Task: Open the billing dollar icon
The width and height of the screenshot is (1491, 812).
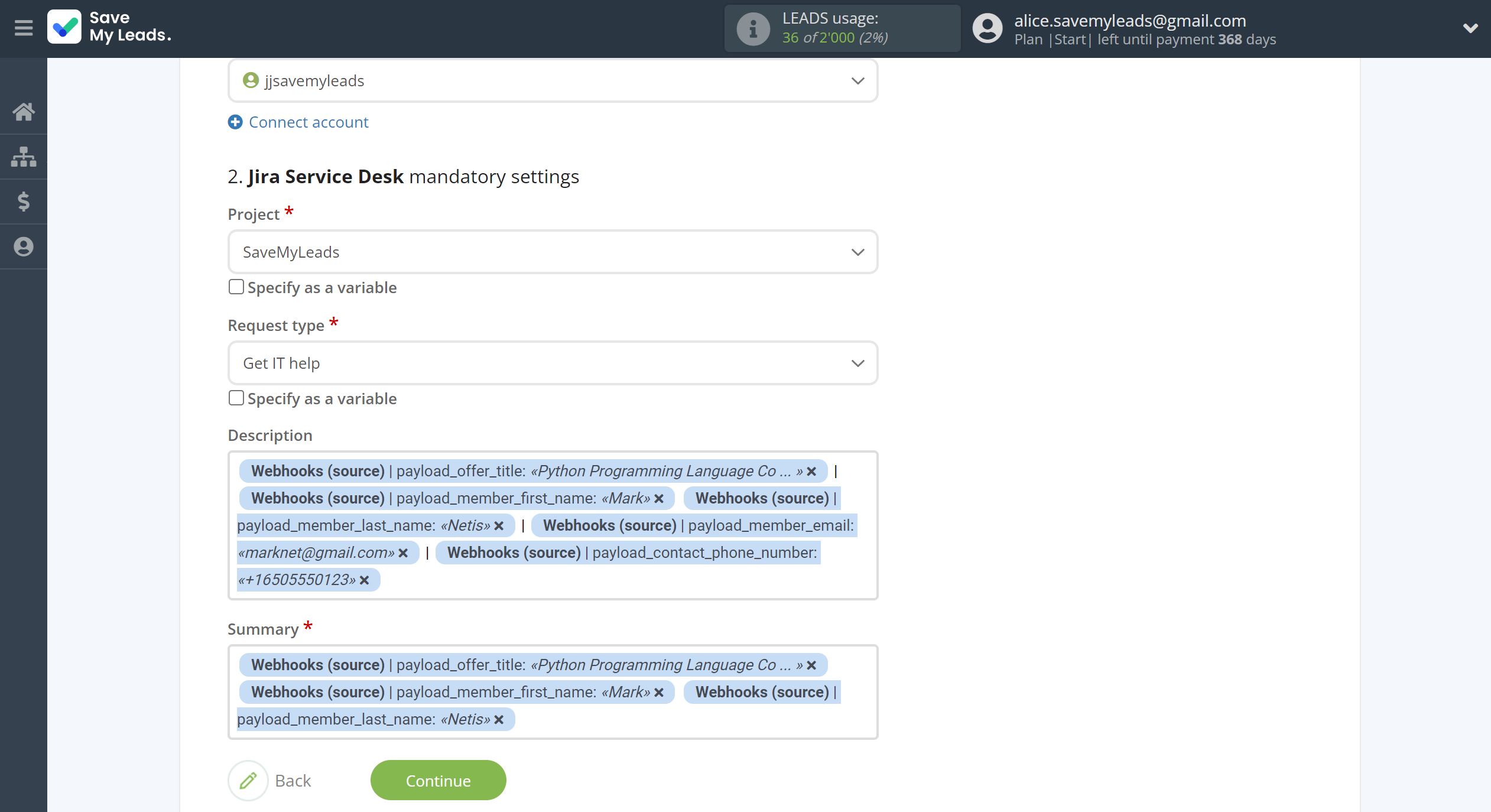Action: point(24,202)
